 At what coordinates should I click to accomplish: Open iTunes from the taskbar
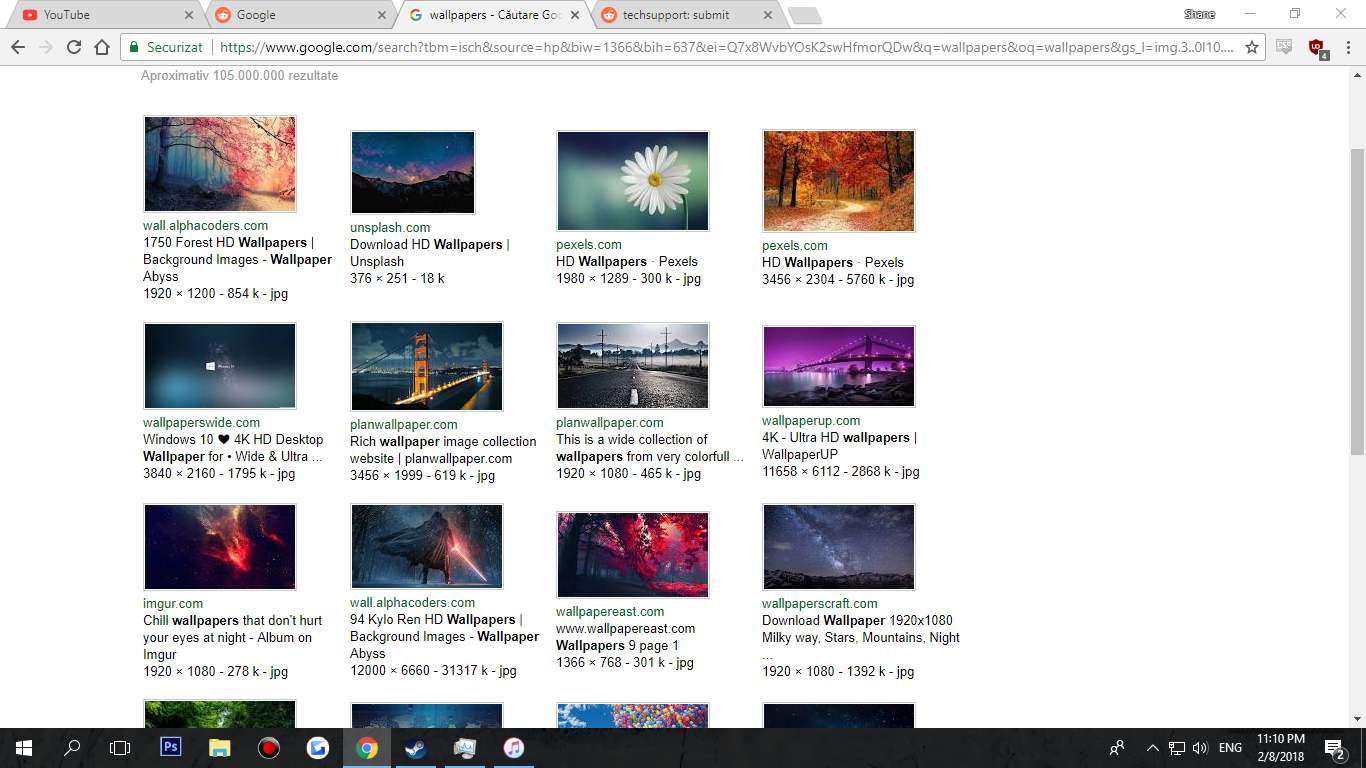click(512, 748)
